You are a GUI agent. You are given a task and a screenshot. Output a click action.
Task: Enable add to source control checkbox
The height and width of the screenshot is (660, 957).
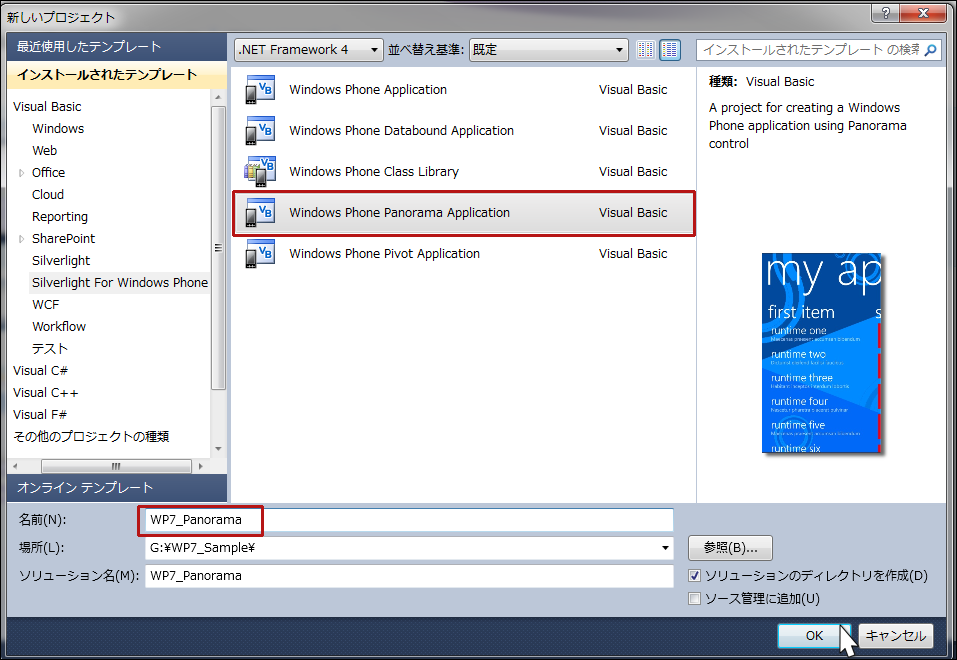694,598
